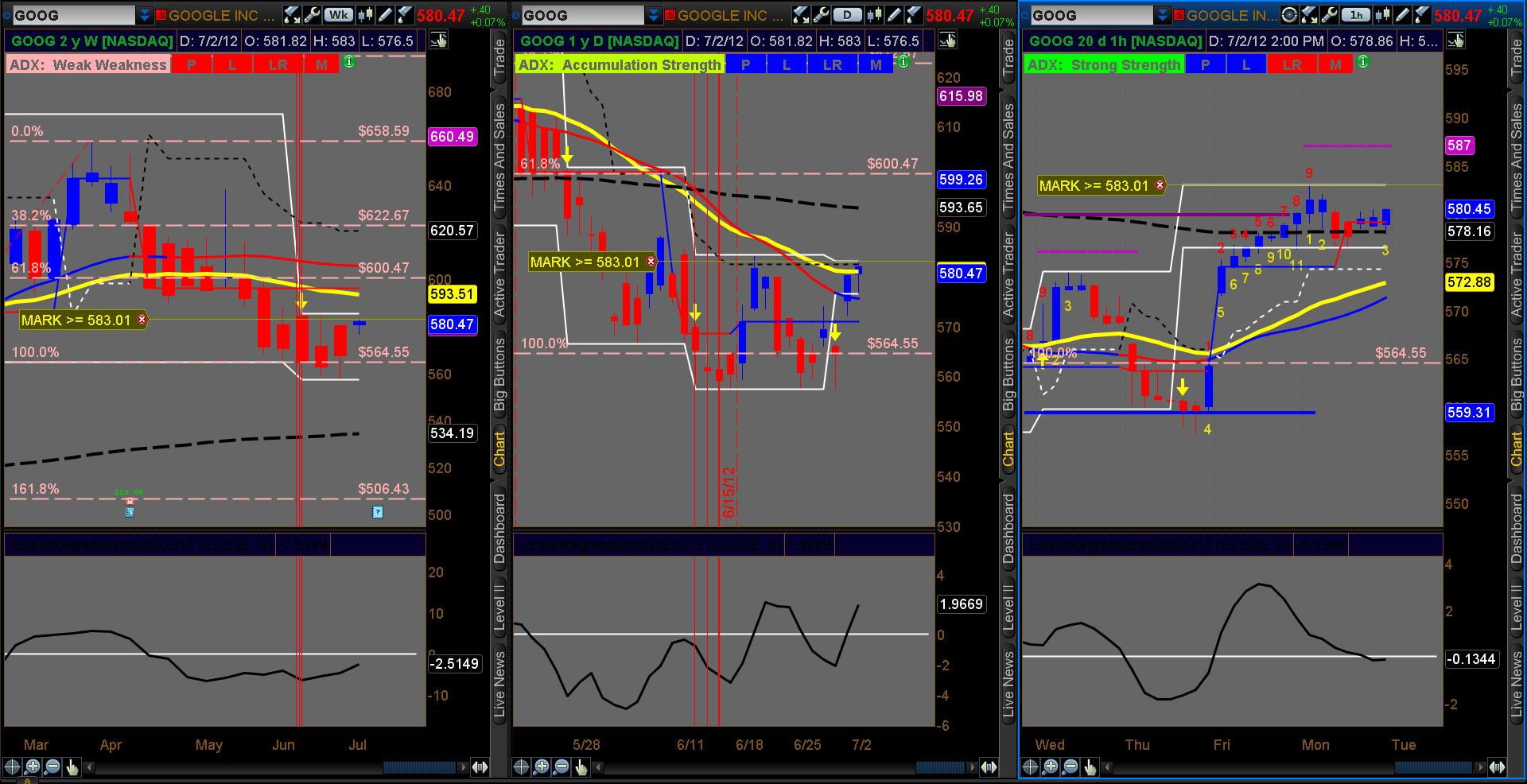
Task: Open the Wk timeframe selector
Action: 339,14
